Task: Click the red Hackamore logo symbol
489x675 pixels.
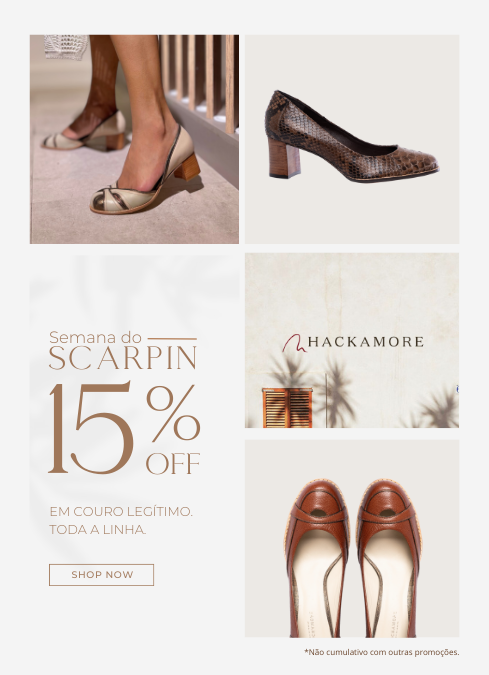Action: (294, 344)
